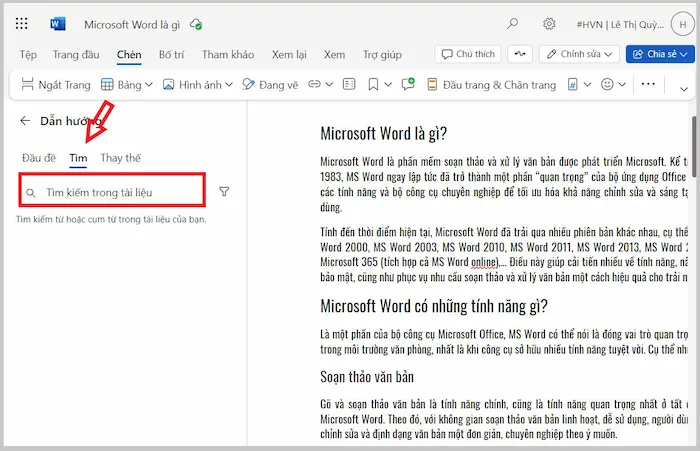700x451 pixels.
Task: Select the Đầu đề headings tab
Action: click(38, 158)
